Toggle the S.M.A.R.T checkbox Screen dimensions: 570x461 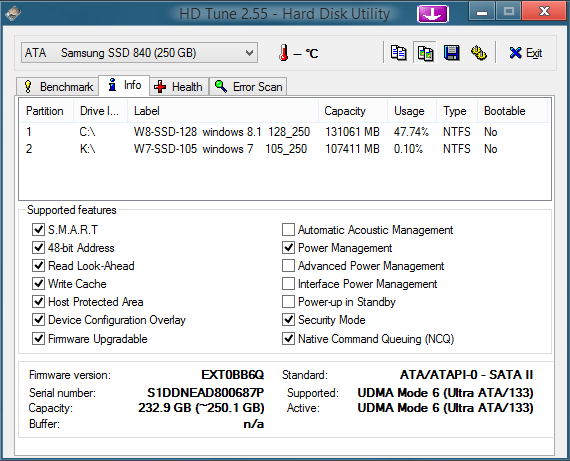[38, 229]
